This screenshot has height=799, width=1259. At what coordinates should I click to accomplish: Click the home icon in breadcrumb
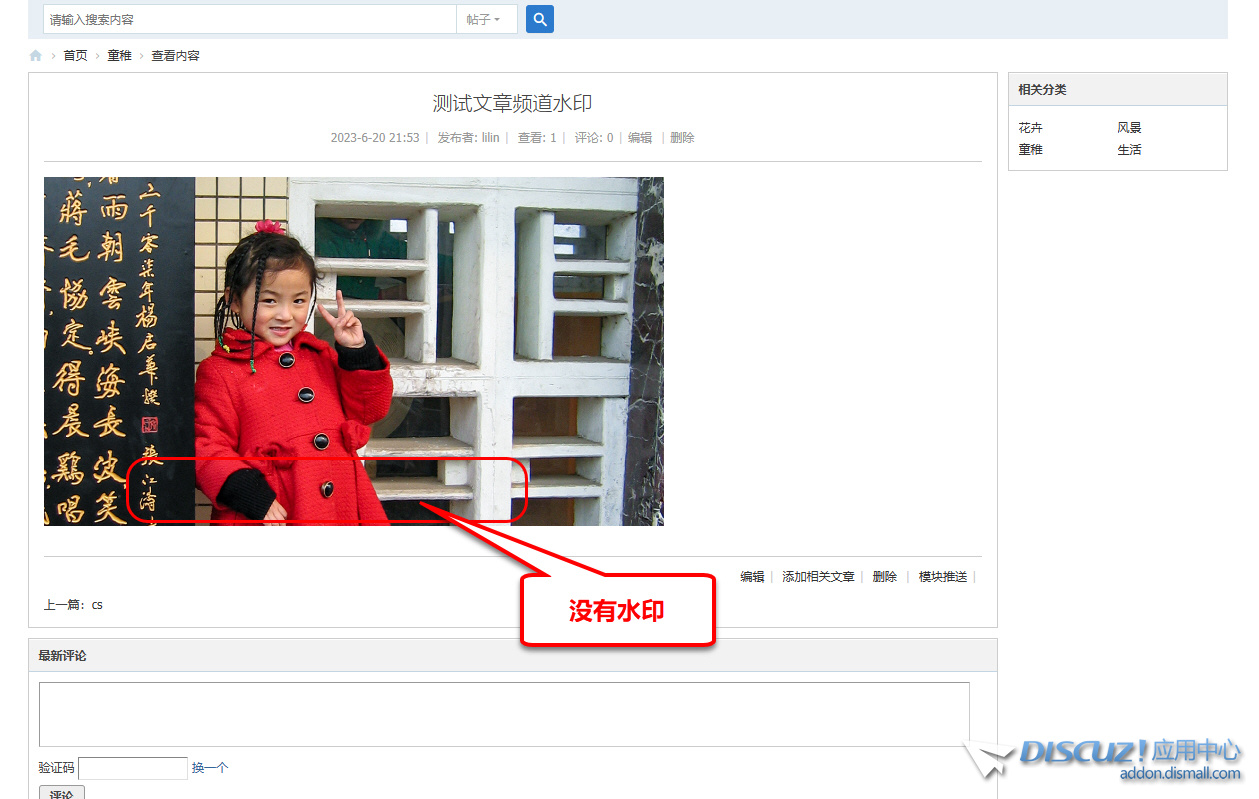[x=36, y=56]
